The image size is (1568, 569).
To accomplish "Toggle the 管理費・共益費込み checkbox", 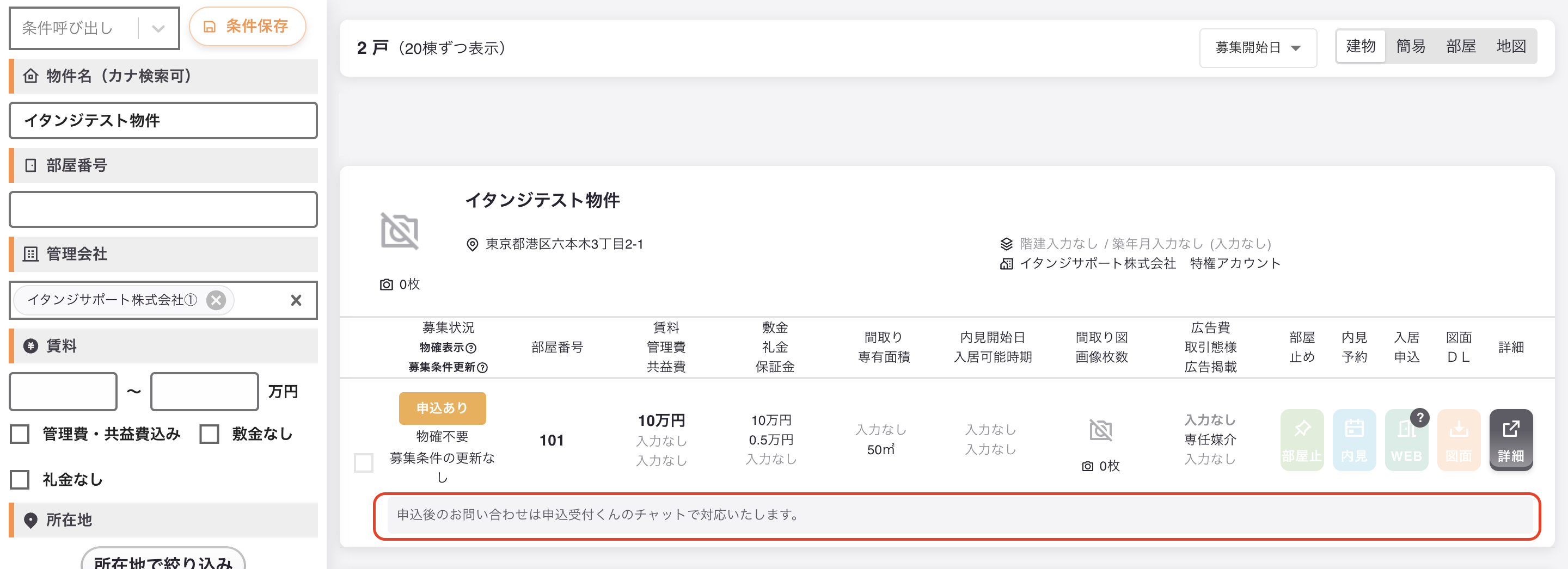I will click(20, 434).
